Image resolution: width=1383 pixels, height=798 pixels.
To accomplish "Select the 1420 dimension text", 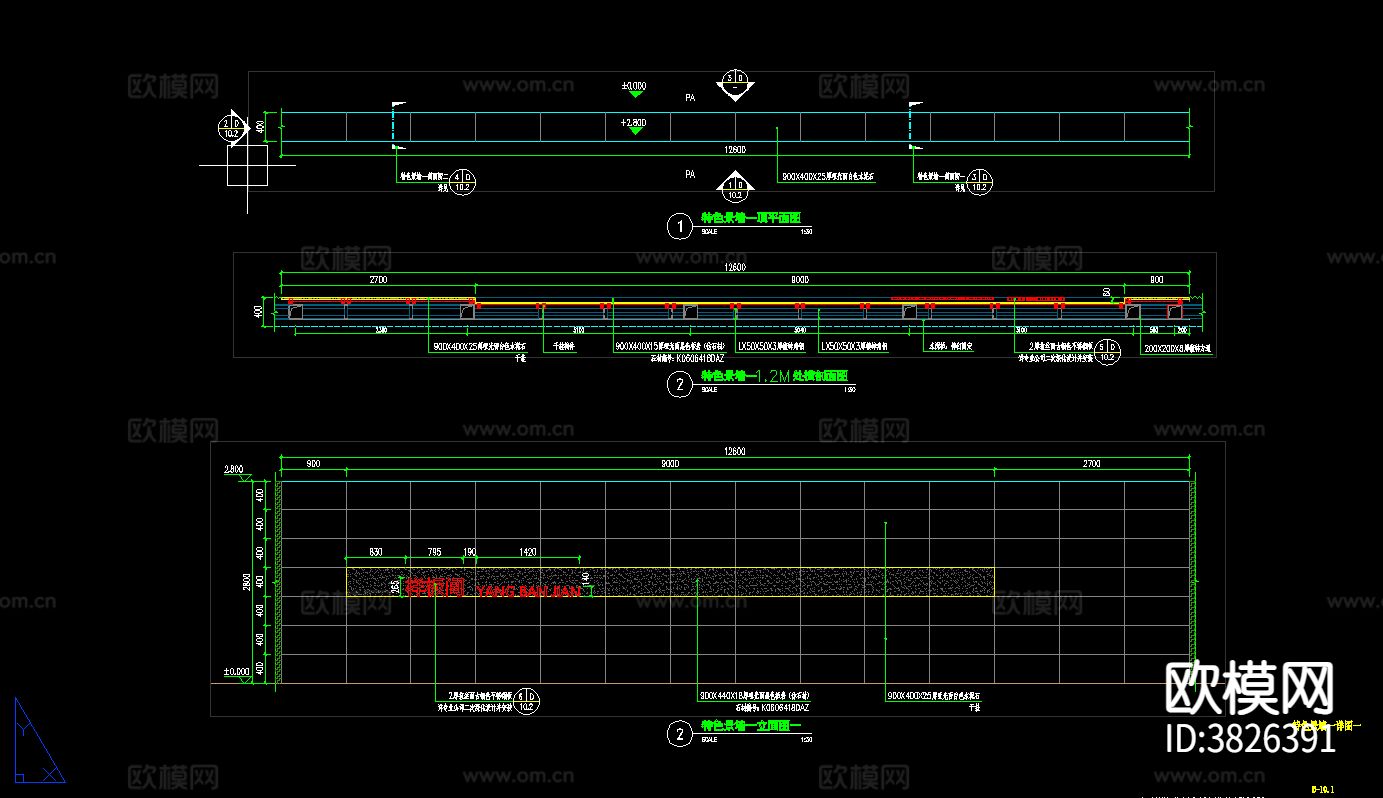I will (529, 551).
